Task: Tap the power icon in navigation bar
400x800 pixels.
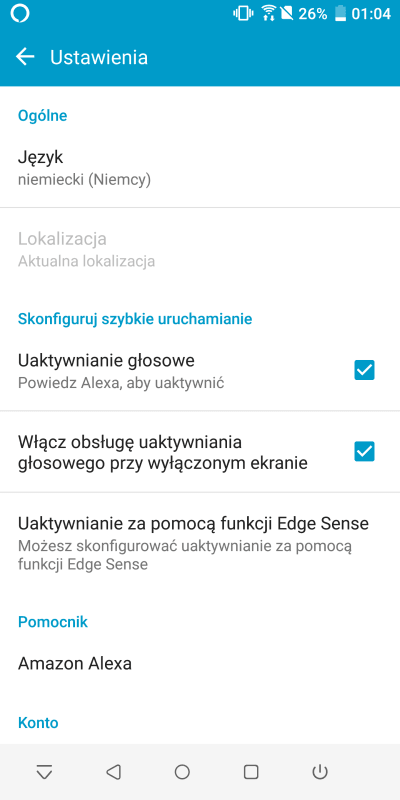Action: (x=320, y=772)
